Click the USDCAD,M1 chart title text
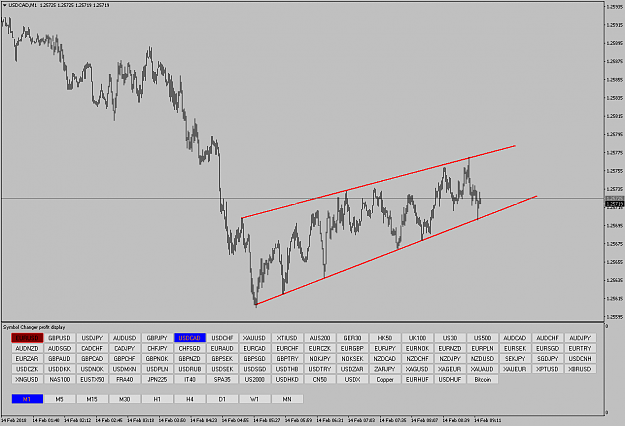 22,5
